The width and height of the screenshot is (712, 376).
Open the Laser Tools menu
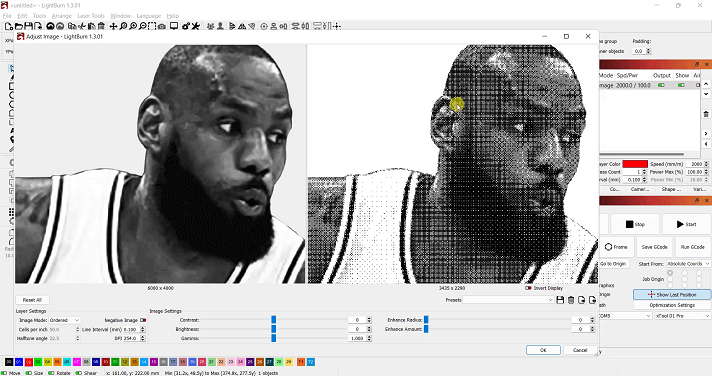[91, 16]
